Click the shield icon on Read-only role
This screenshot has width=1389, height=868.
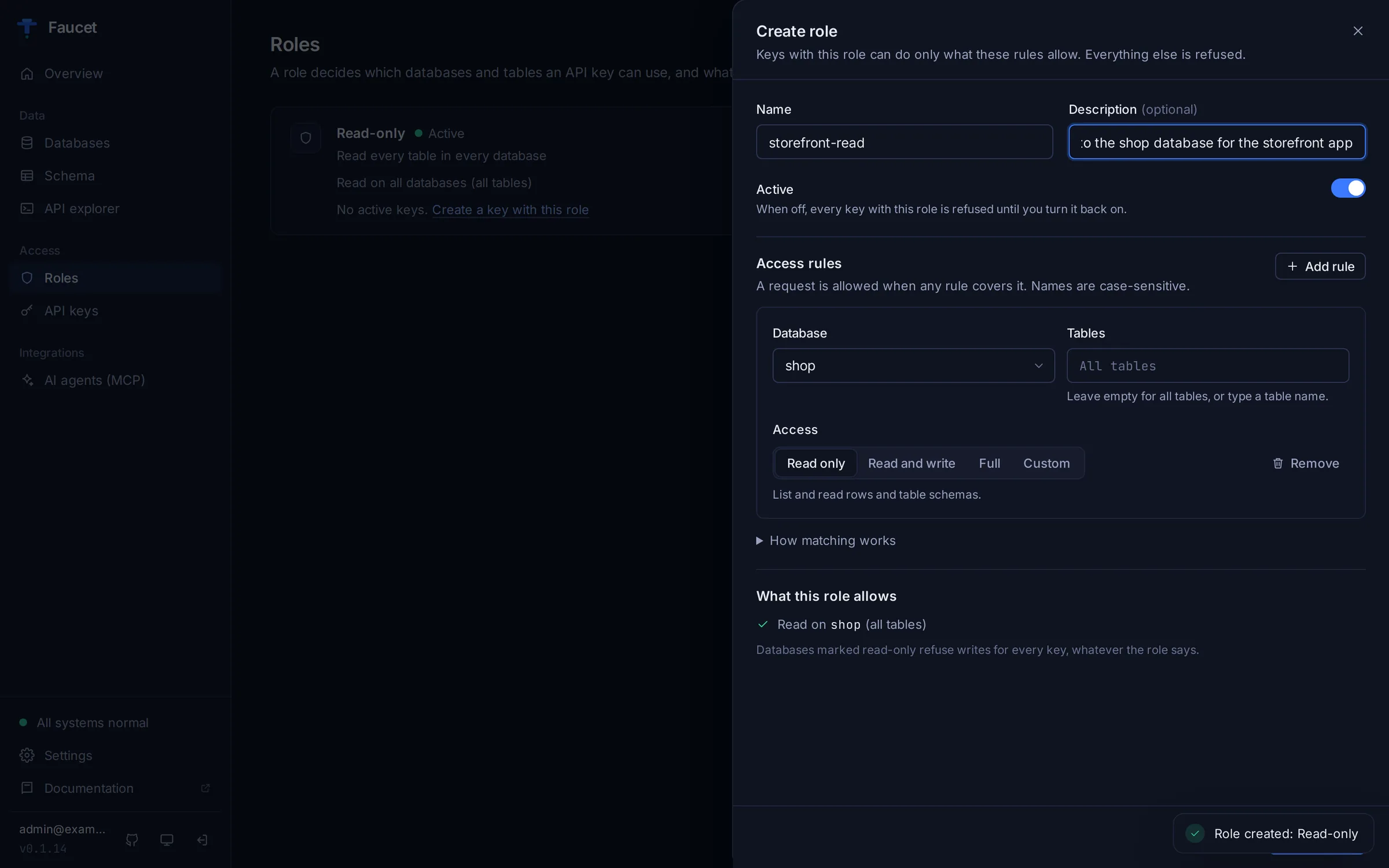point(306,138)
